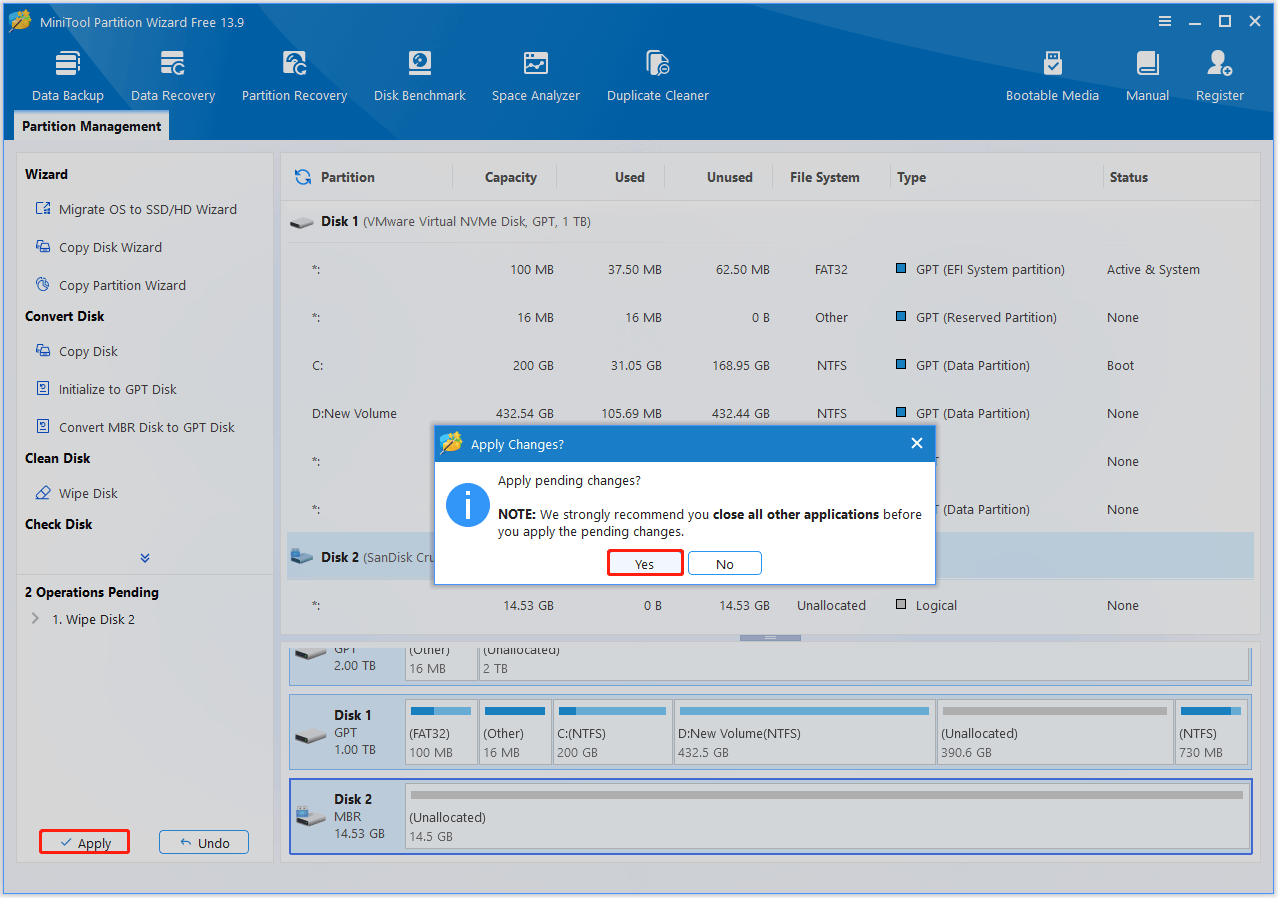Open Data Recovery tool
Image resolution: width=1278 pixels, height=898 pixels.
click(173, 75)
